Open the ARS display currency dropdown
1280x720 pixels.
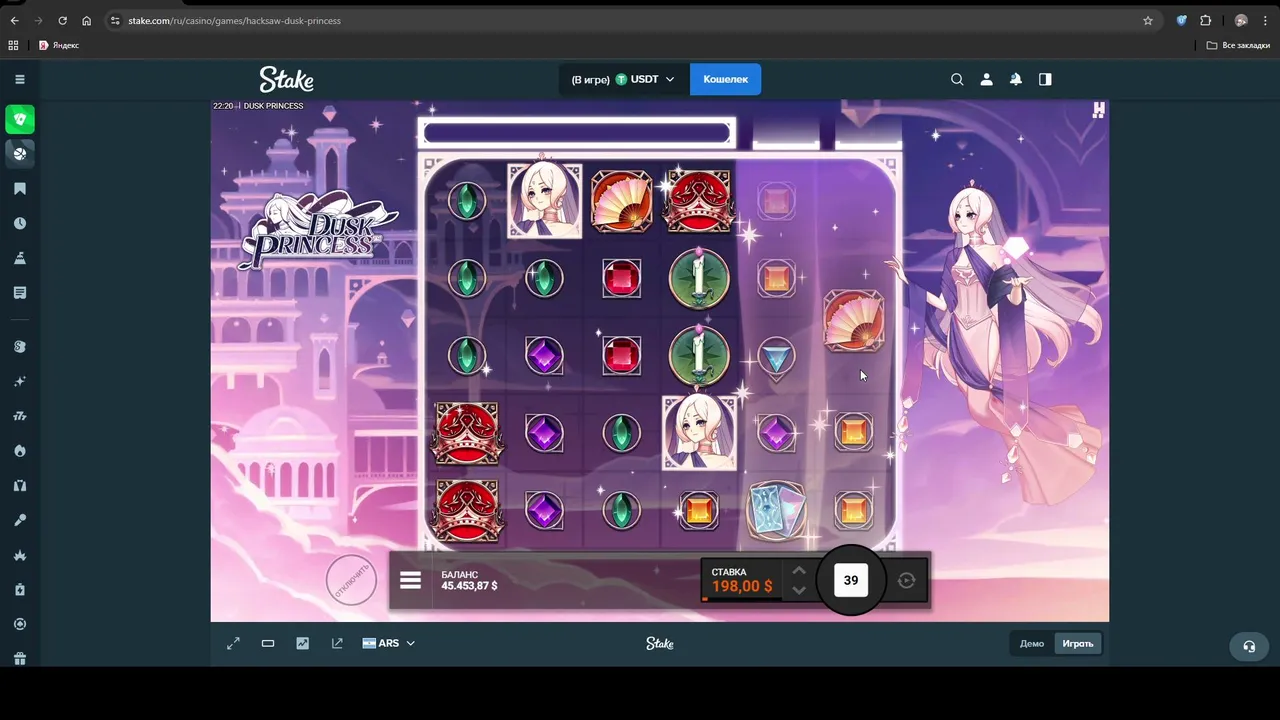pos(389,643)
